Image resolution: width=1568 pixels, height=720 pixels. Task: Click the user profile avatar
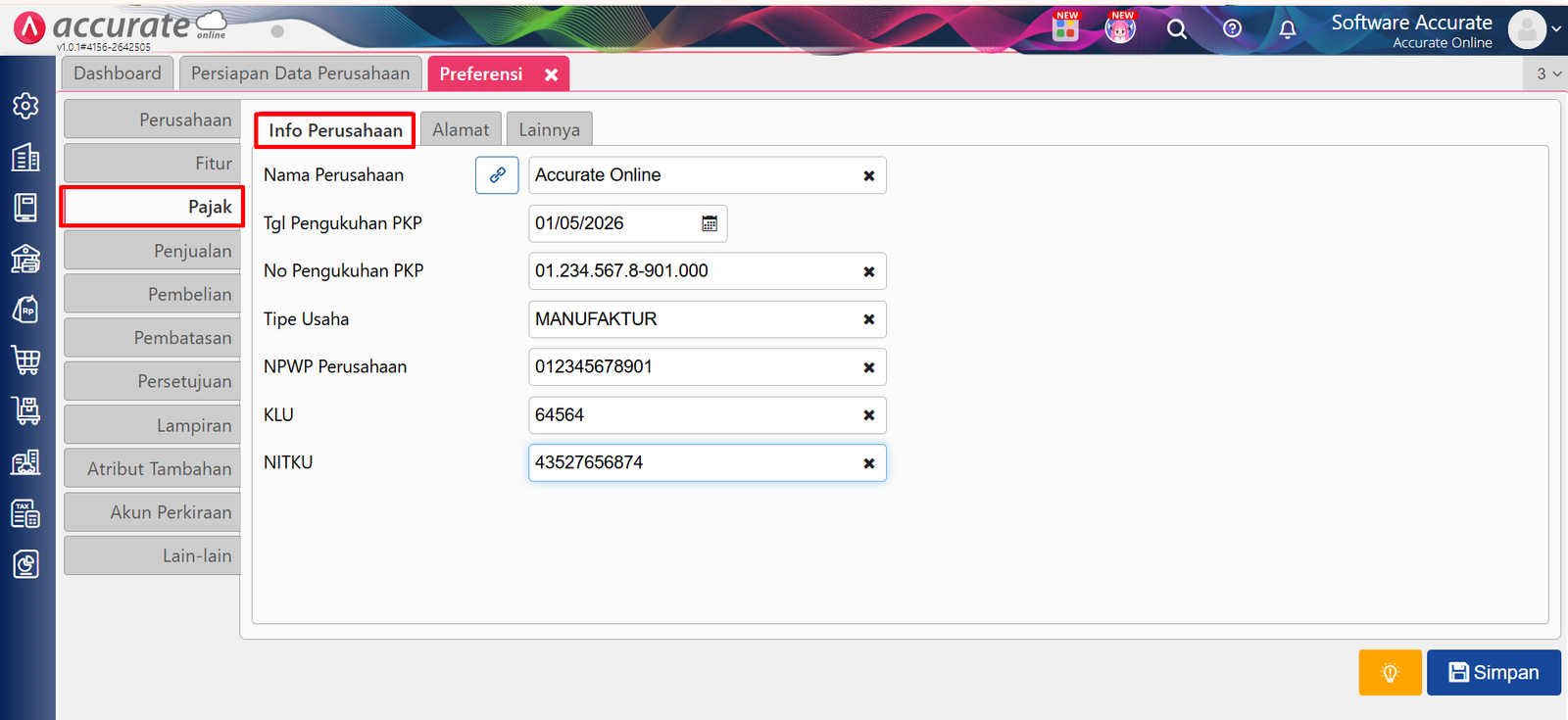1527,29
